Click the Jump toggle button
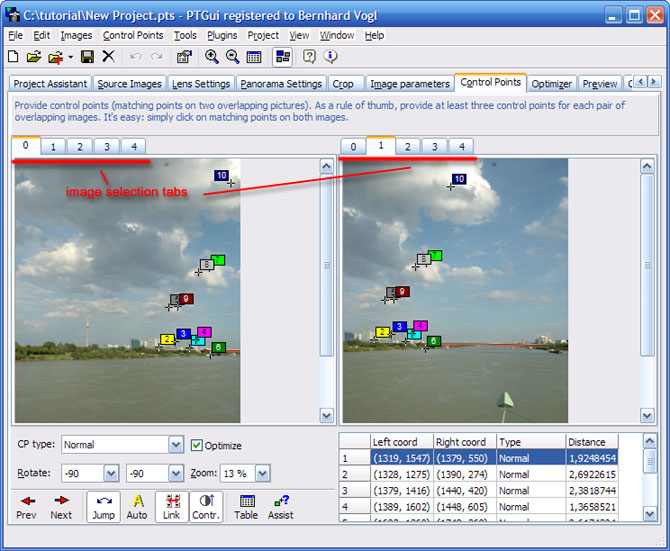Screen dimensions: 670x551 tap(104, 506)
